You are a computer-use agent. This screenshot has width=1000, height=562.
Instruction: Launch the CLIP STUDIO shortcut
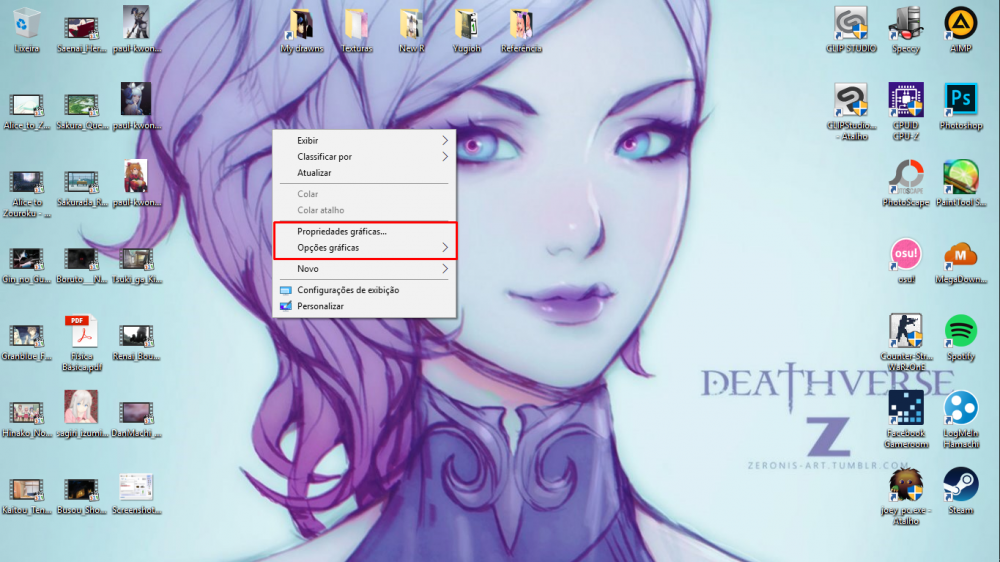tap(851, 30)
